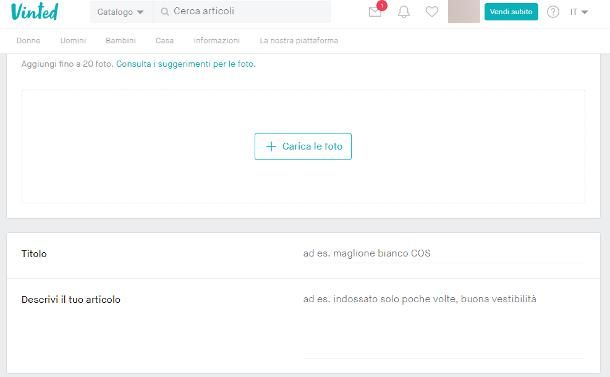Click the Titolo label text
Image resolution: width=610 pixels, height=377 pixels.
click(34, 254)
